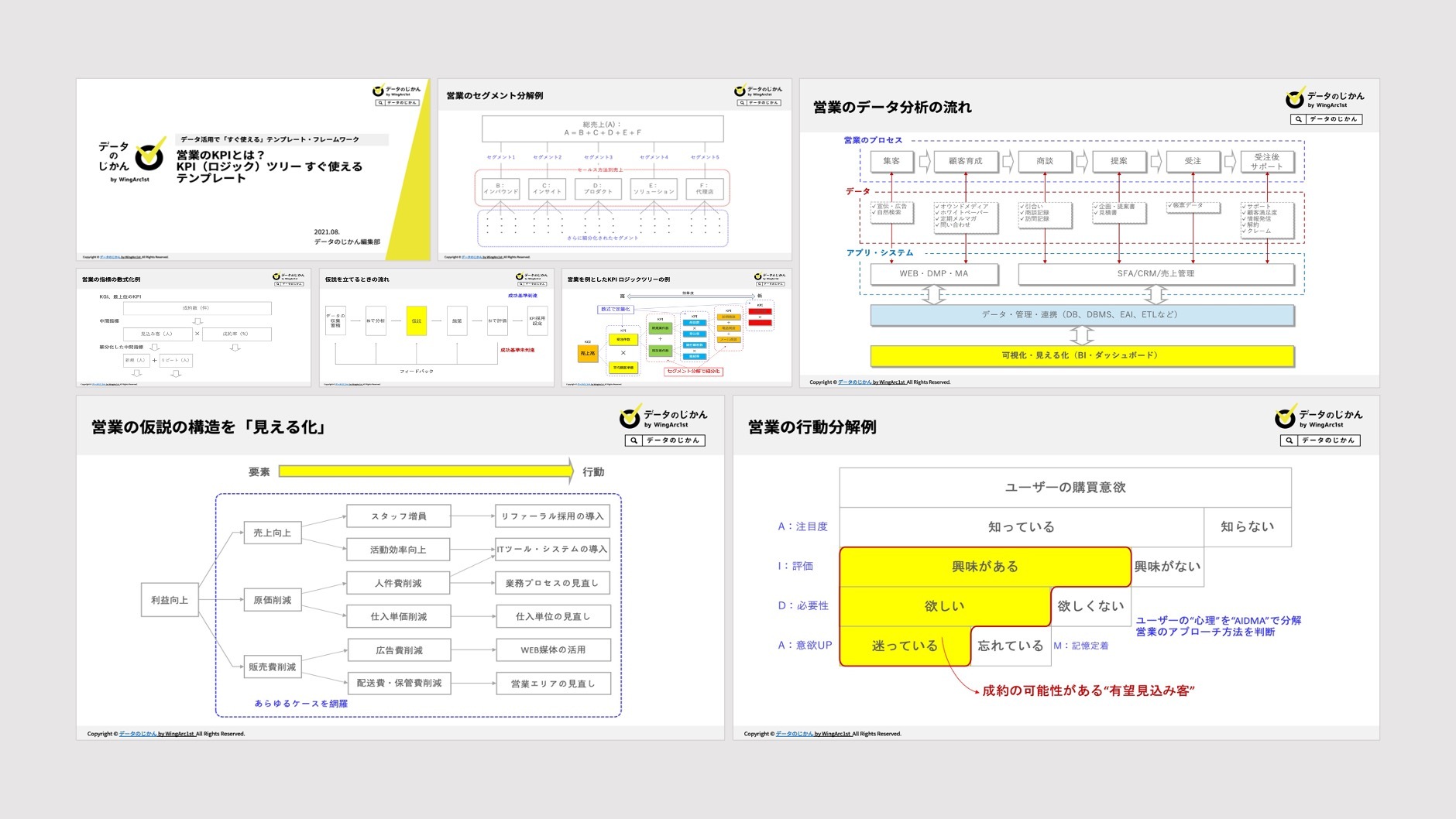Click the yellow 欲しい box
Image resolution: width=1456 pixels, height=819 pixels.
pyautogui.click(x=945, y=606)
